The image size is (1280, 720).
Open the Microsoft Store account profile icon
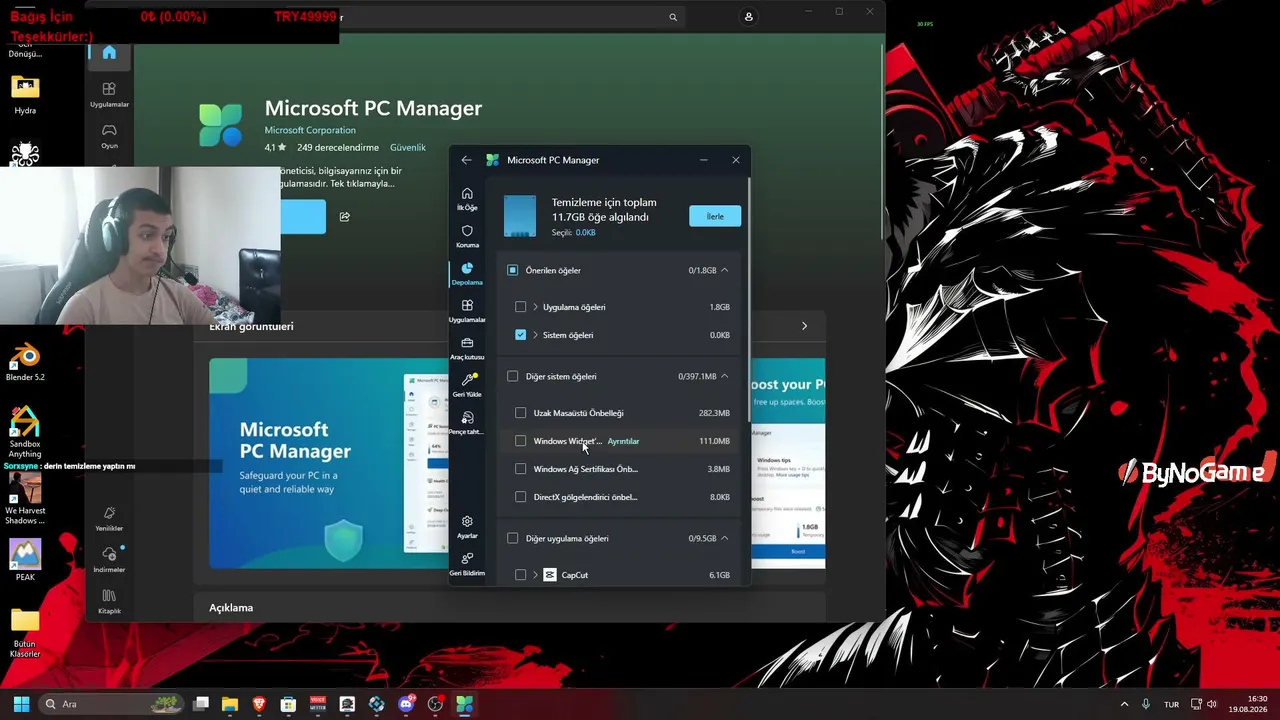click(x=749, y=17)
